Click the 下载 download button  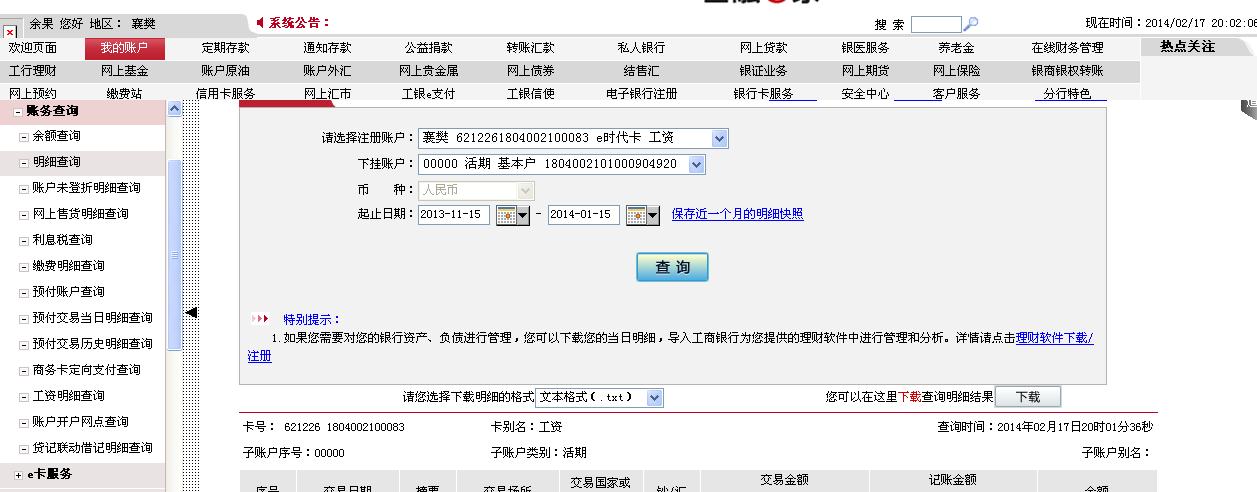pyautogui.click(x=1027, y=397)
